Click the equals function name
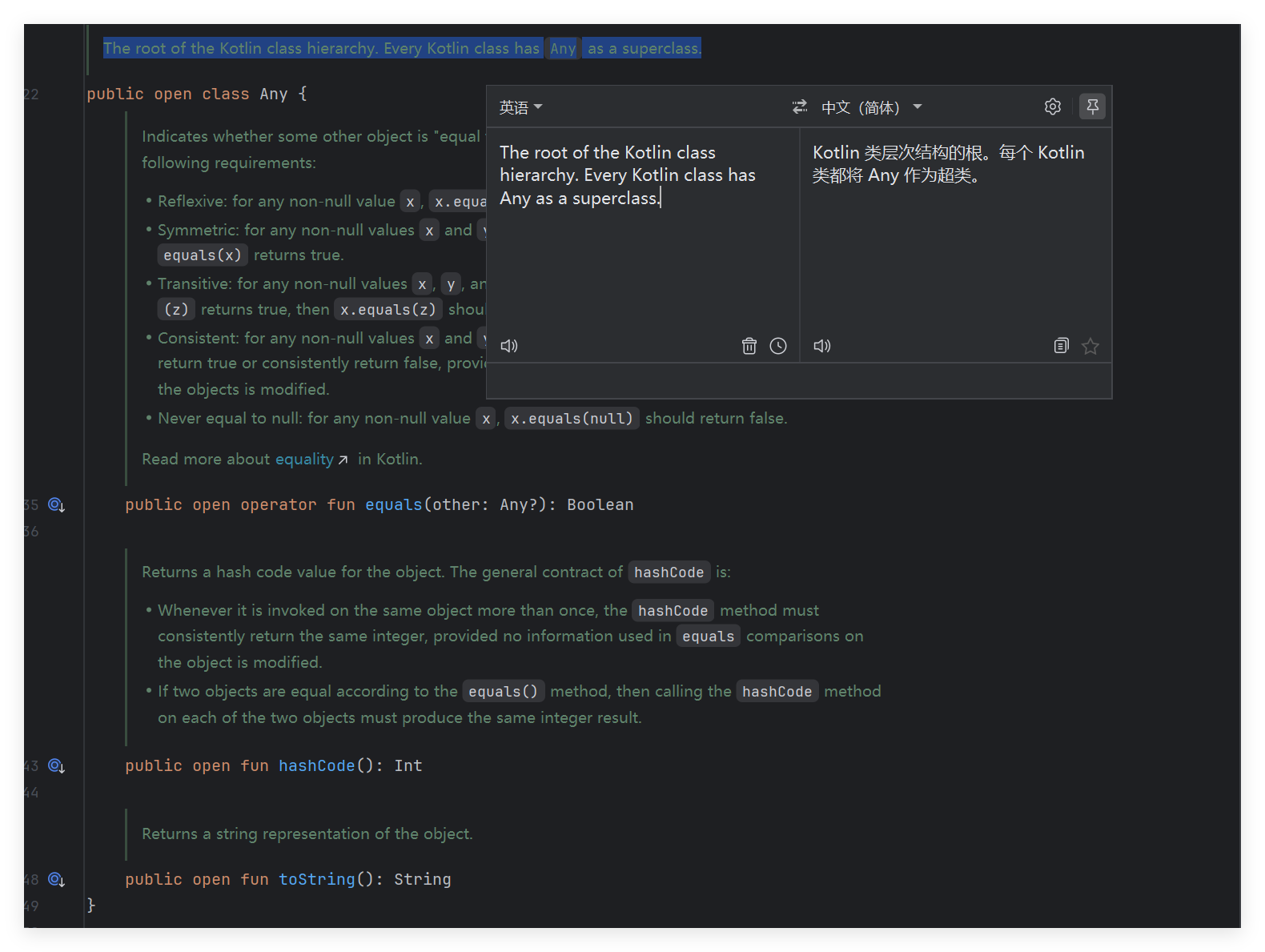 pyautogui.click(x=393, y=504)
